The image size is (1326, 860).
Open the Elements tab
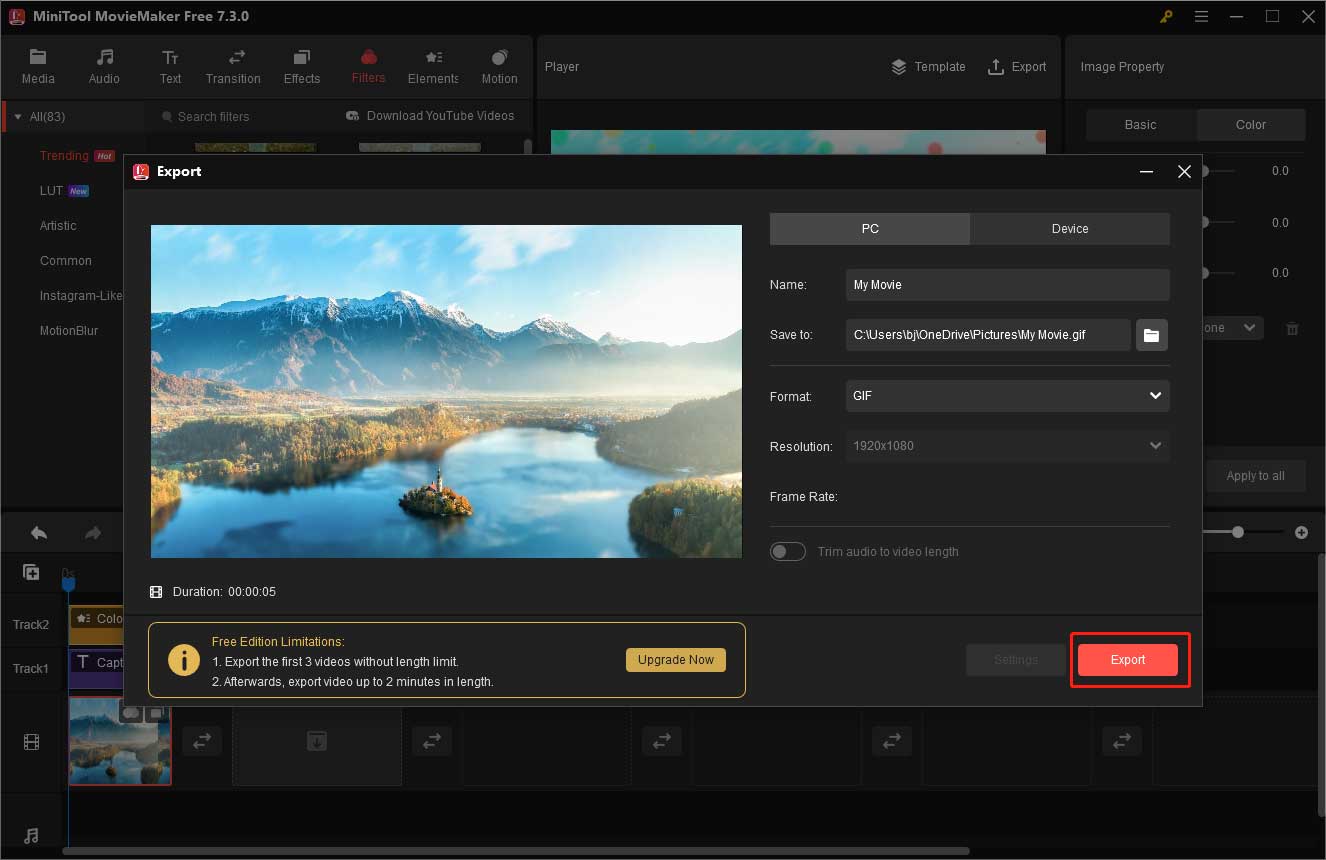pos(433,66)
